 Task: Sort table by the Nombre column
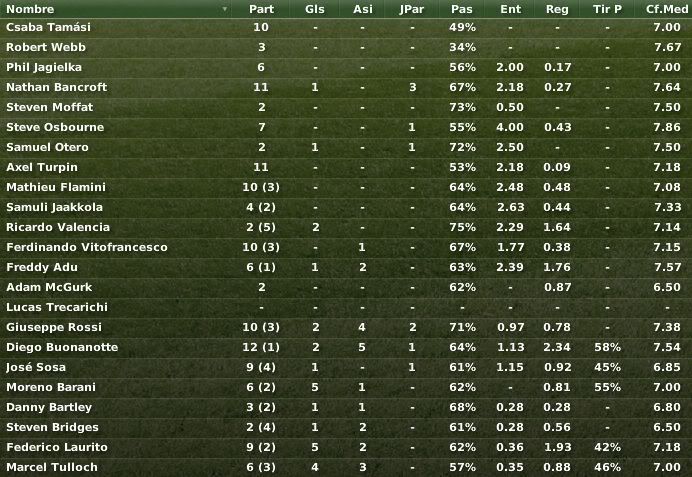(x=30, y=9)
